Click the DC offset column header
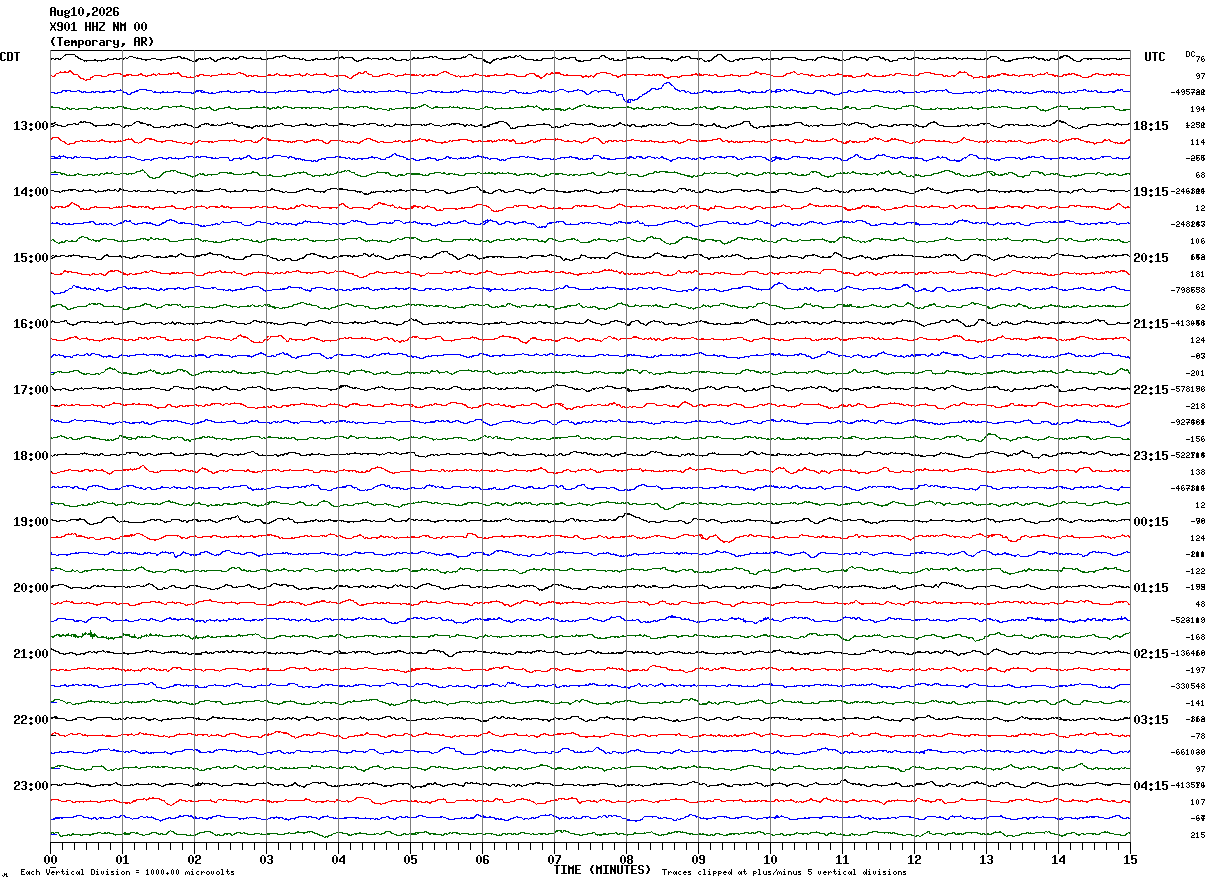The width and height of the screenshot is (1210, 886). (x=1190, y=54)
